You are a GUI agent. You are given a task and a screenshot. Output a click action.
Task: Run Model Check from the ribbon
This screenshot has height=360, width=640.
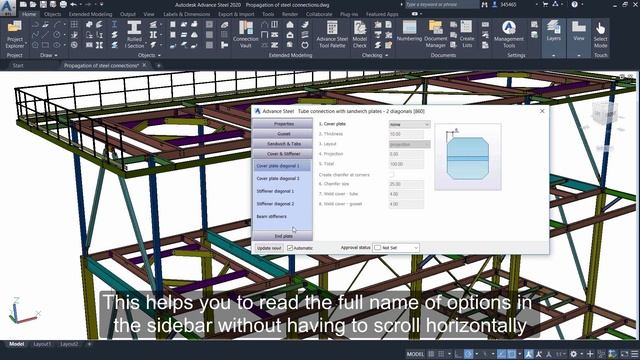(x=360, y=34)
